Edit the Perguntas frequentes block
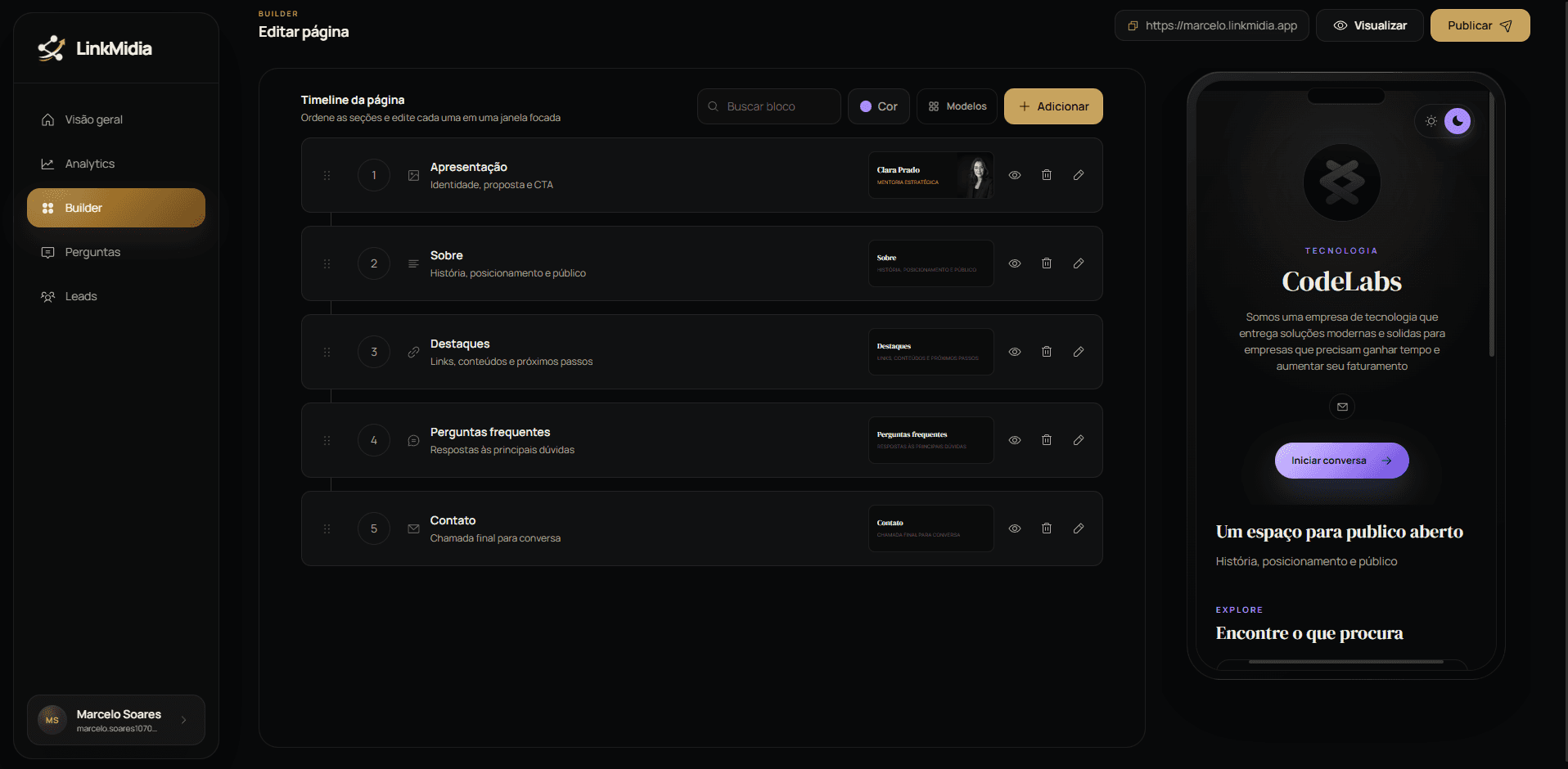This screenshot has height=769, width=1568. pos(1079,440)
